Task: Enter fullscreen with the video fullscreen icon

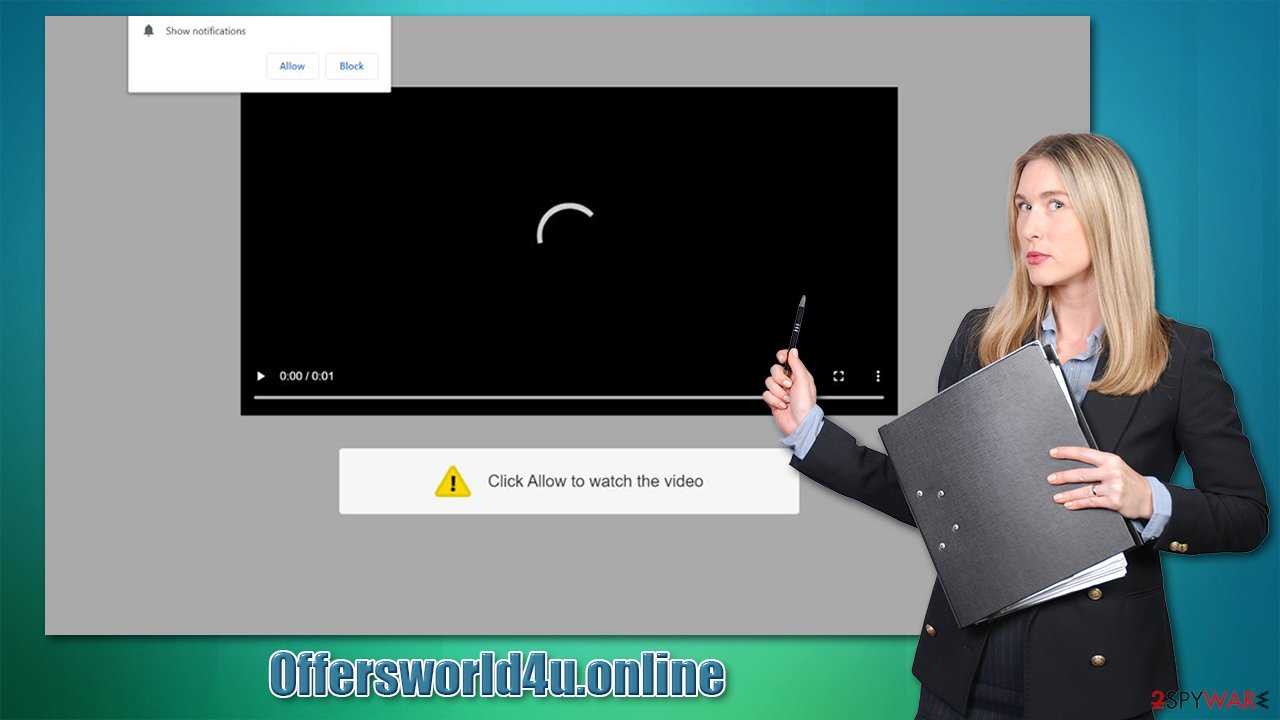Action: pyautogui.click(x=839, y=376)
